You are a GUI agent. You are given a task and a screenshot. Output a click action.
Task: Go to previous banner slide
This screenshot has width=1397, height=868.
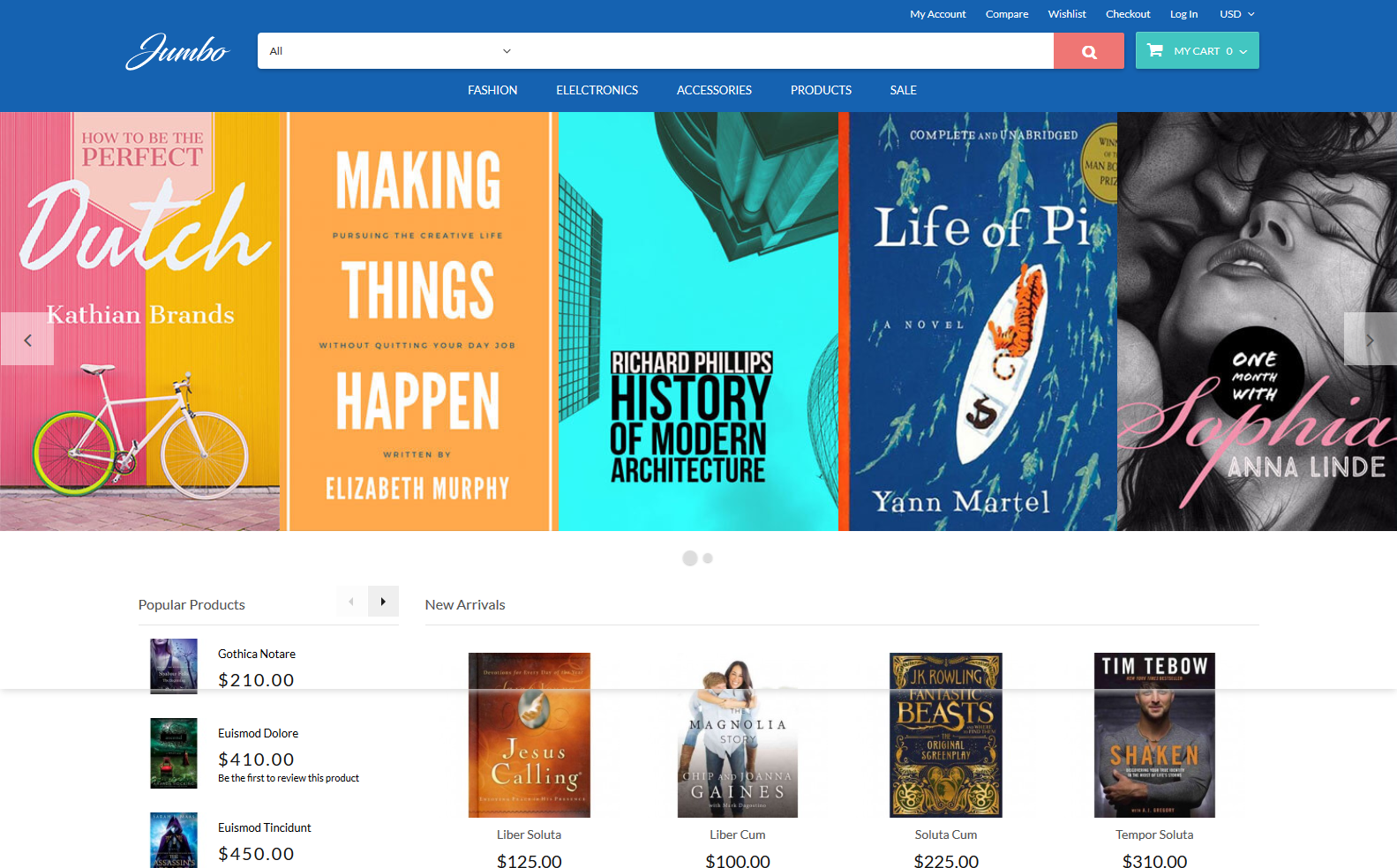coord(27,339)
